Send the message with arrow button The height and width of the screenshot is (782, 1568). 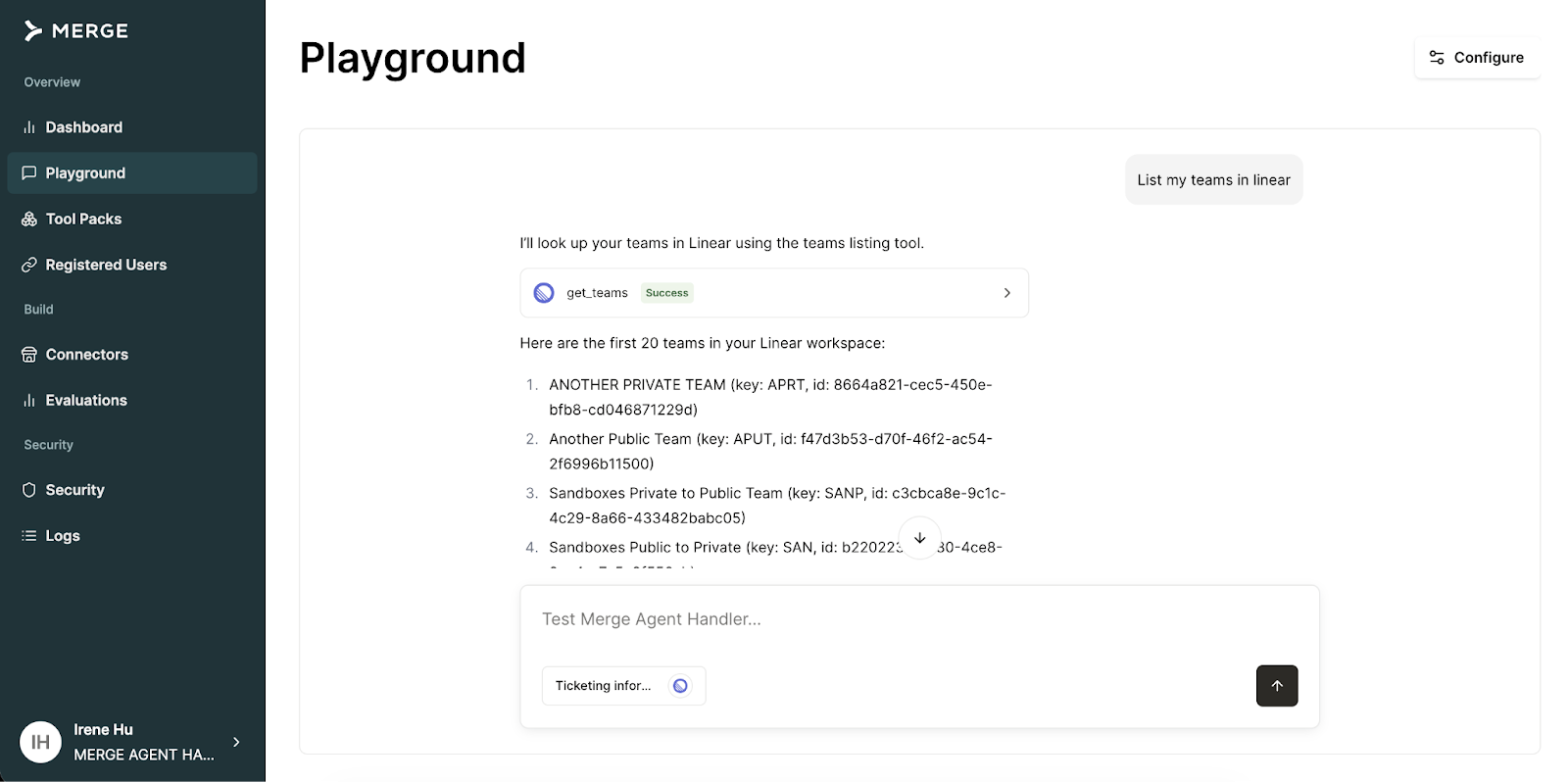(1277, 686)
